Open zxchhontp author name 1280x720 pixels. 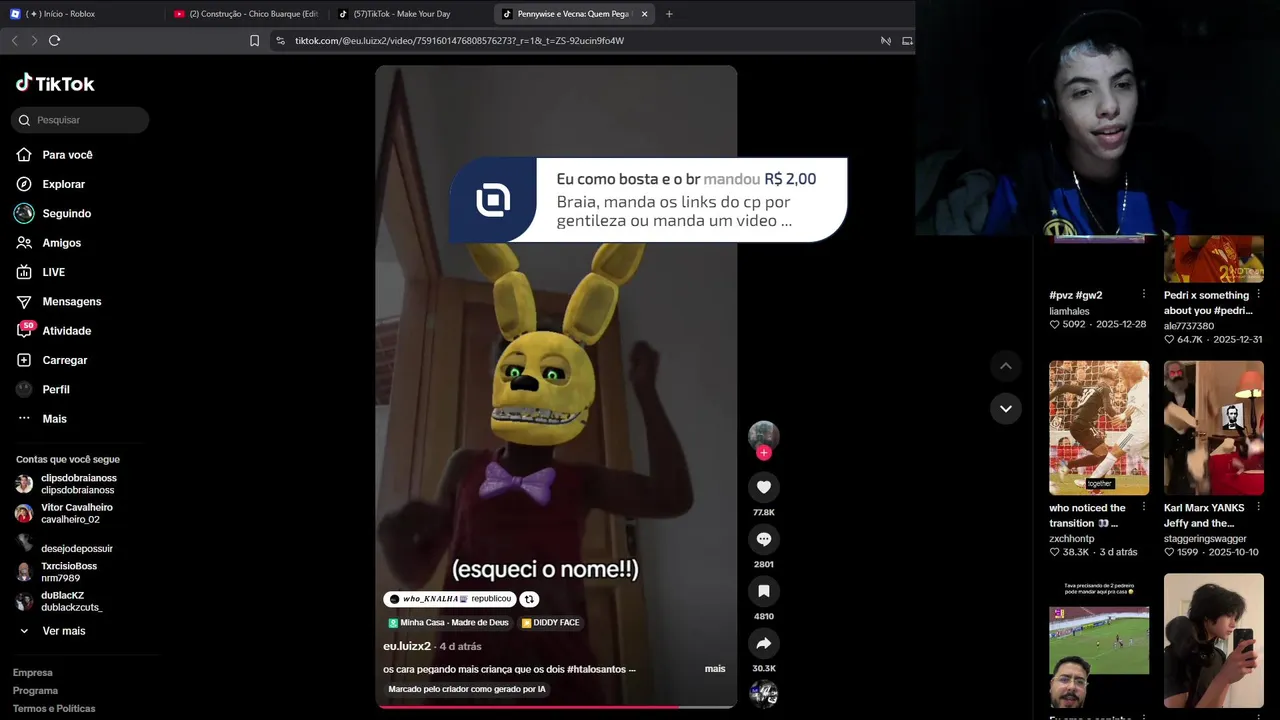click(x=1071, y=539)
